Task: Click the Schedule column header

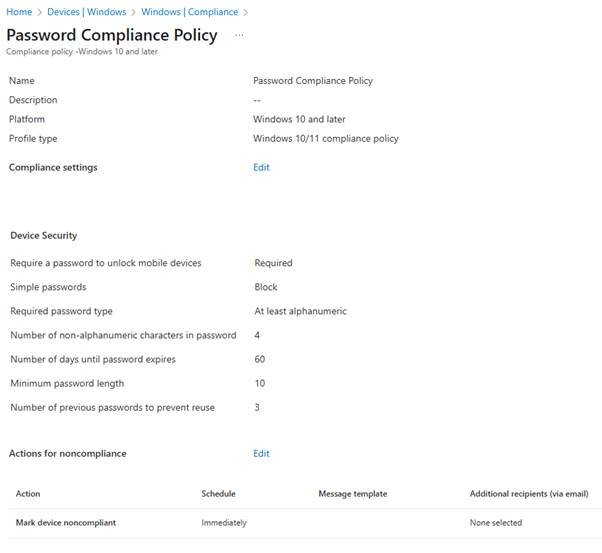Action: pyautogui.click(x=219, y=494)
